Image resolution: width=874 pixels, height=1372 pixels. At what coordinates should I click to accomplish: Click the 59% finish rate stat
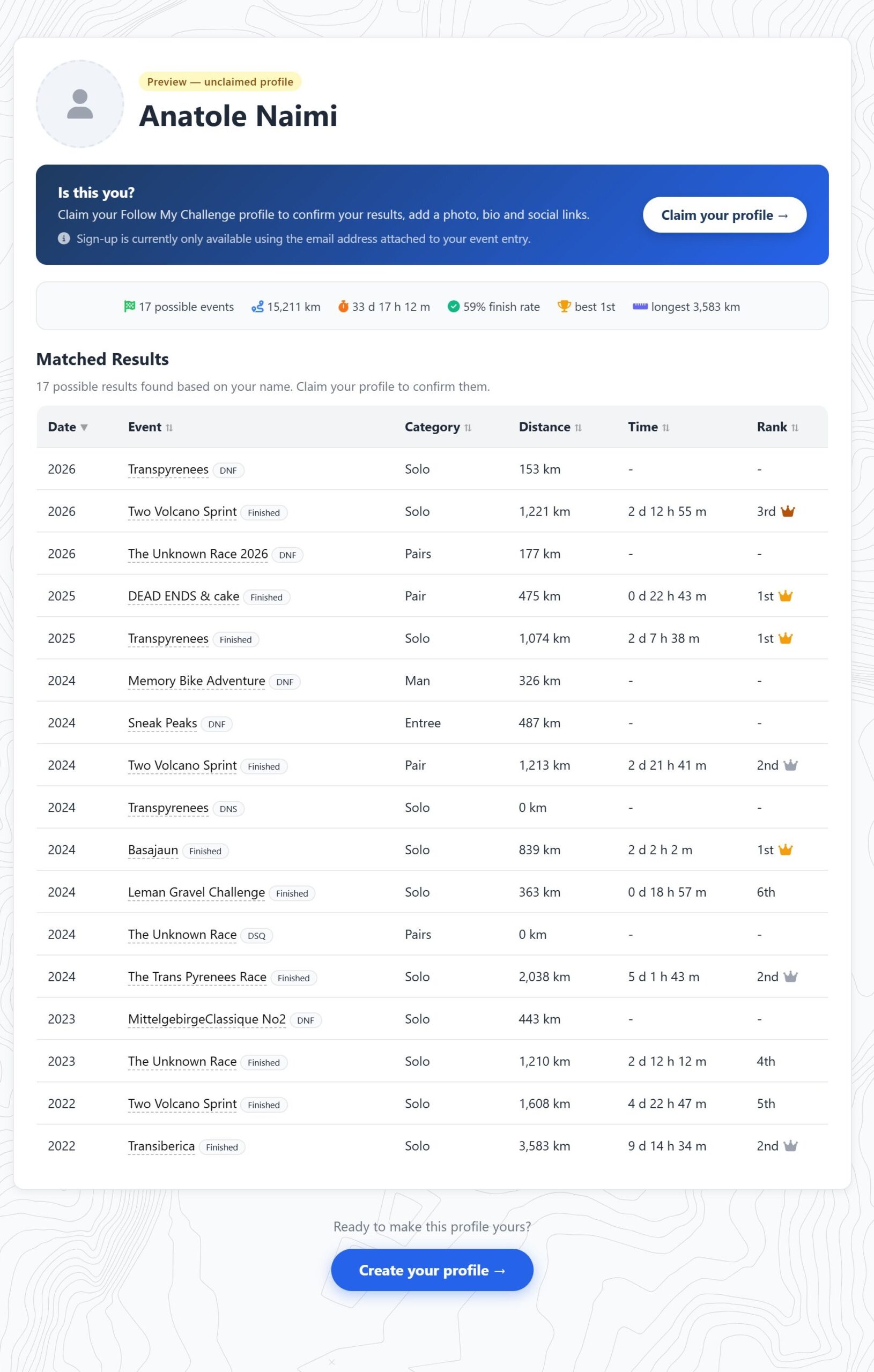[494, 307]
